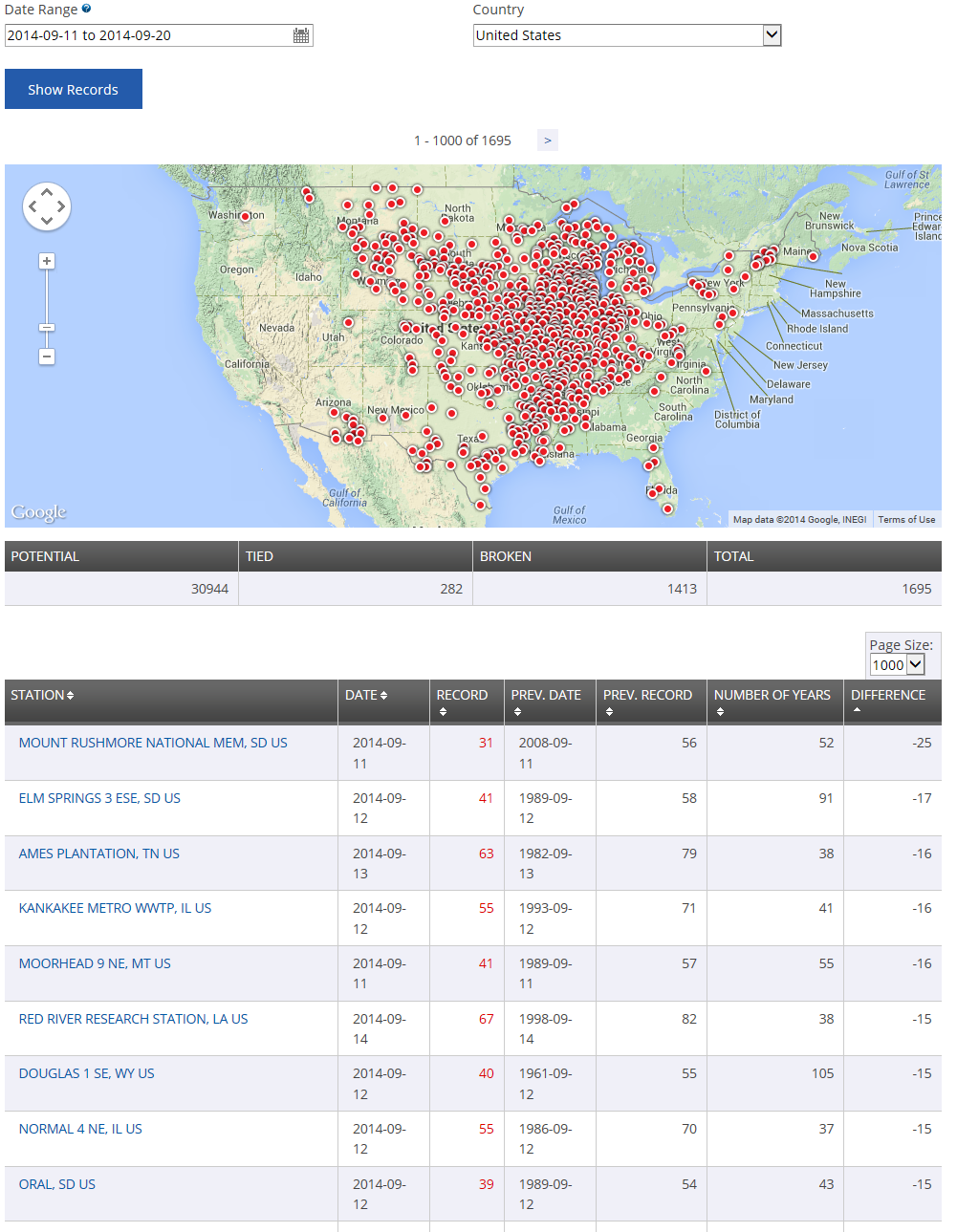Go to next page of records arrow
Image resolution: width=957 pixels, height=1232 pixels.
click(x=547, y=140)
